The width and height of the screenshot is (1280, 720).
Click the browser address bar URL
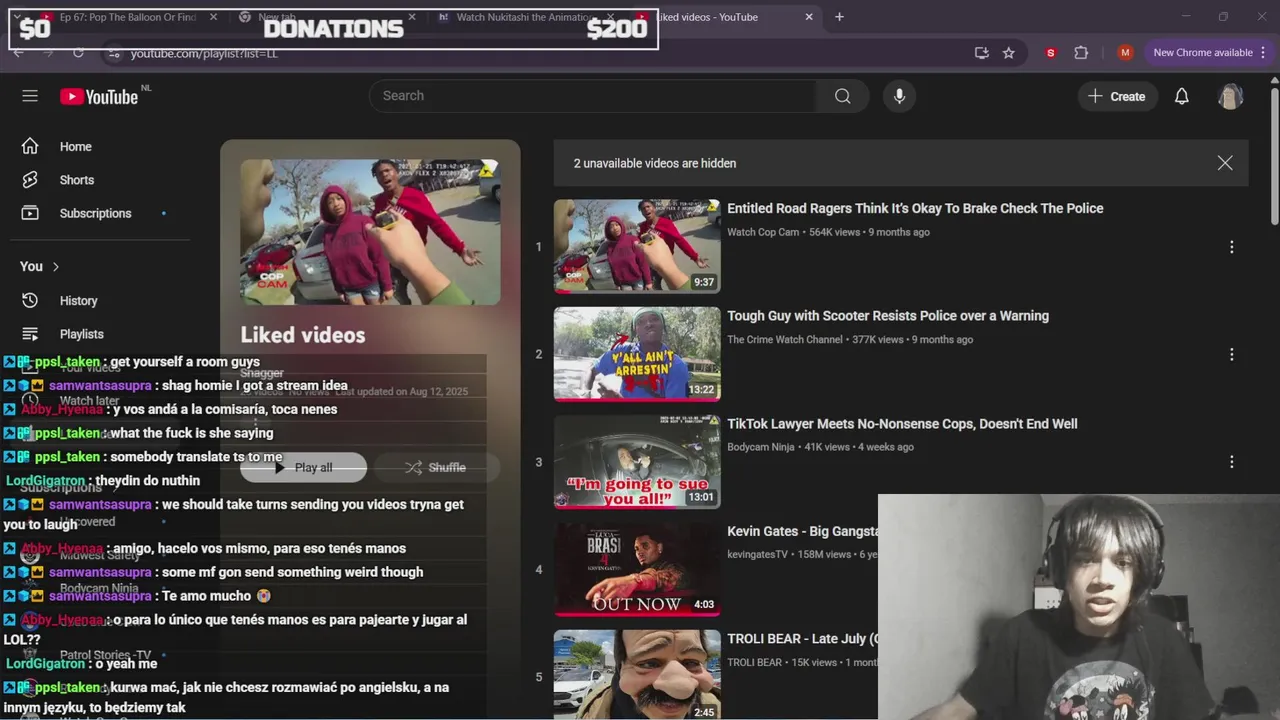[x=204, y=53]
